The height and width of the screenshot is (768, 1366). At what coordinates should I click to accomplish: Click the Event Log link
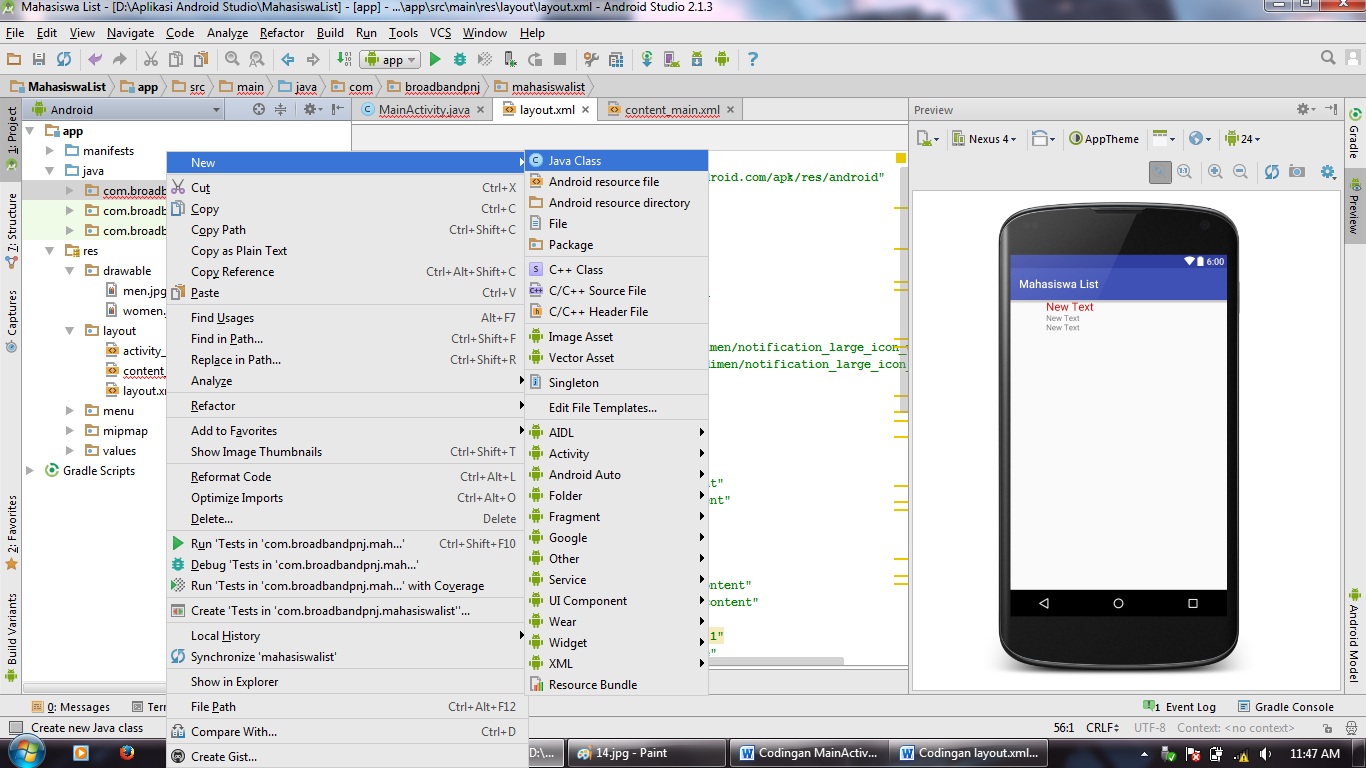(1188, 706)
